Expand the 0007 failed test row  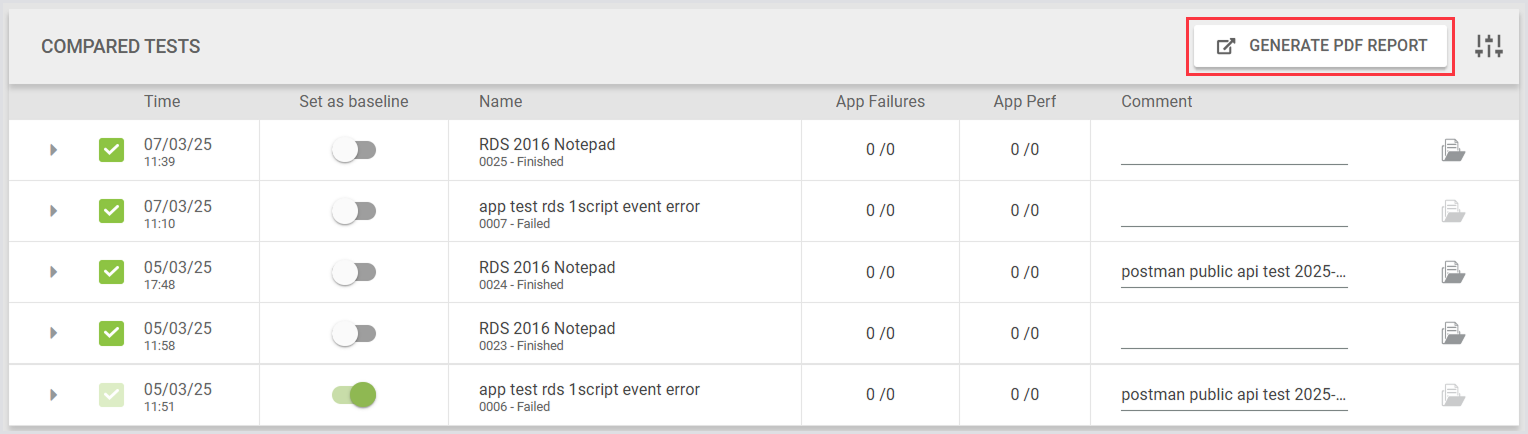click(x=53, y=211)
